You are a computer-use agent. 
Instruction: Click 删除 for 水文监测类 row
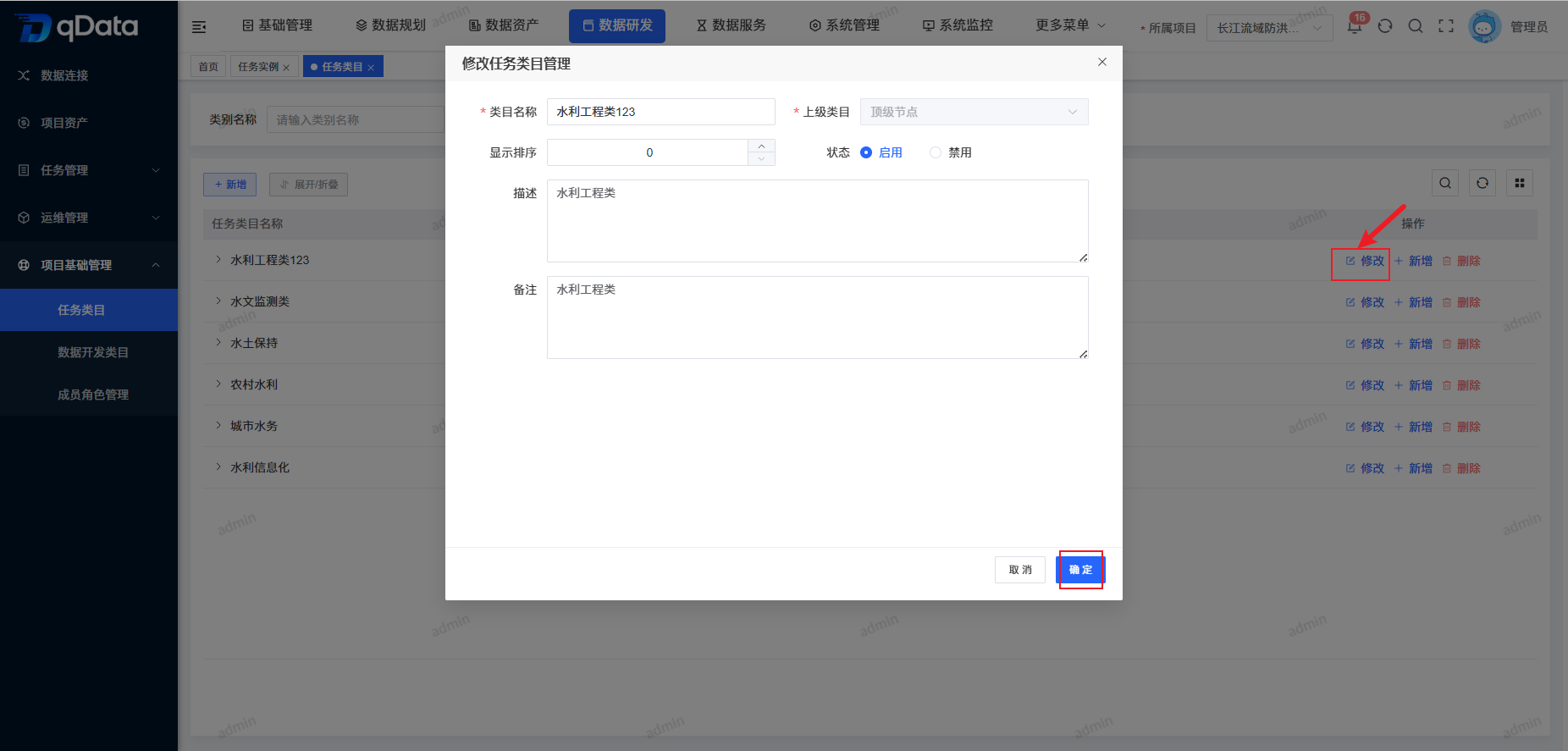pyautogui.click(x=1461, y=302)
